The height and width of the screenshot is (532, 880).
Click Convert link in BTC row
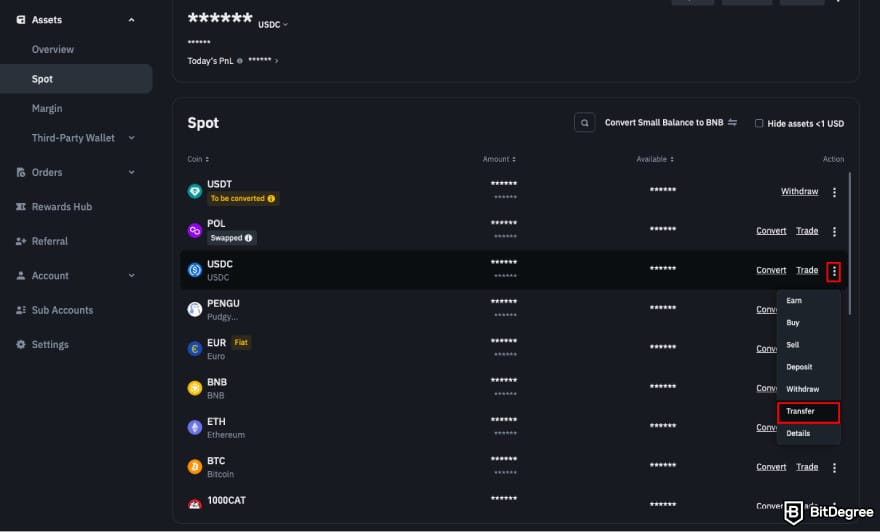(771, 466)
